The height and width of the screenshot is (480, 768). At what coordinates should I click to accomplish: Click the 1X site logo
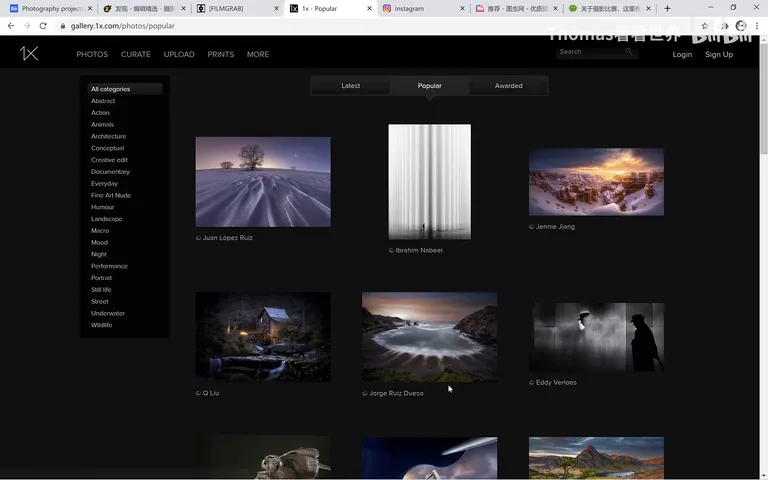(29, 53)
